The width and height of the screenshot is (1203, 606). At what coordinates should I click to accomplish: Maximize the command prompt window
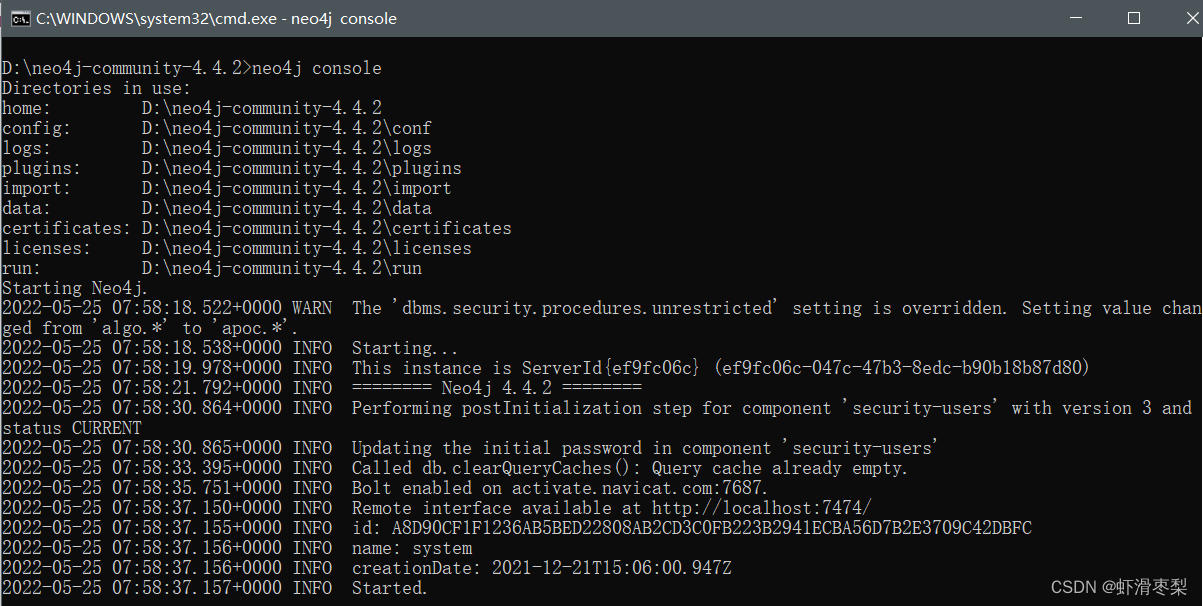[1133, 18]
